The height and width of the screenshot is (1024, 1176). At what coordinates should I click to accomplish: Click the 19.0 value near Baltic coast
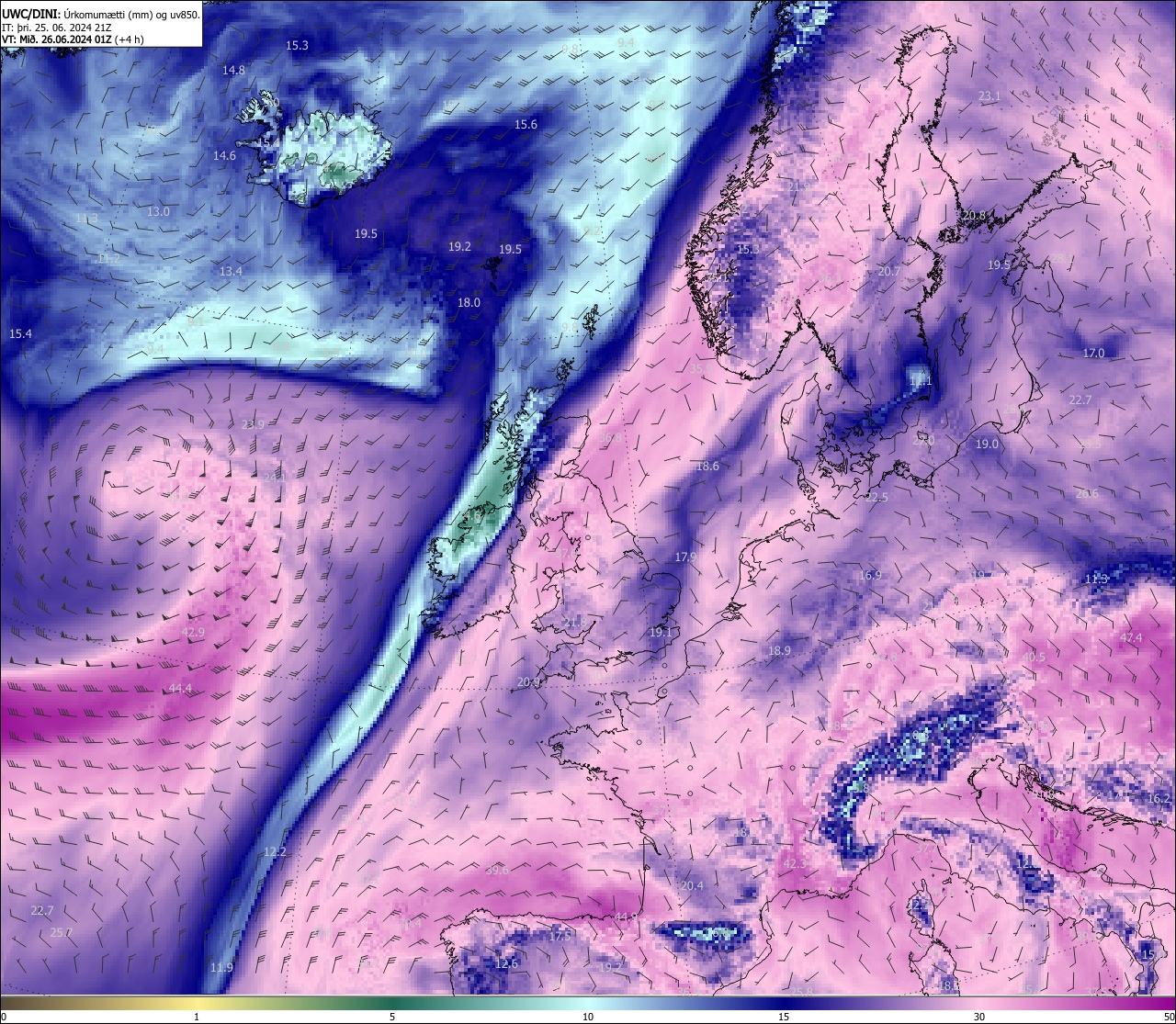(x=987, y=444)
